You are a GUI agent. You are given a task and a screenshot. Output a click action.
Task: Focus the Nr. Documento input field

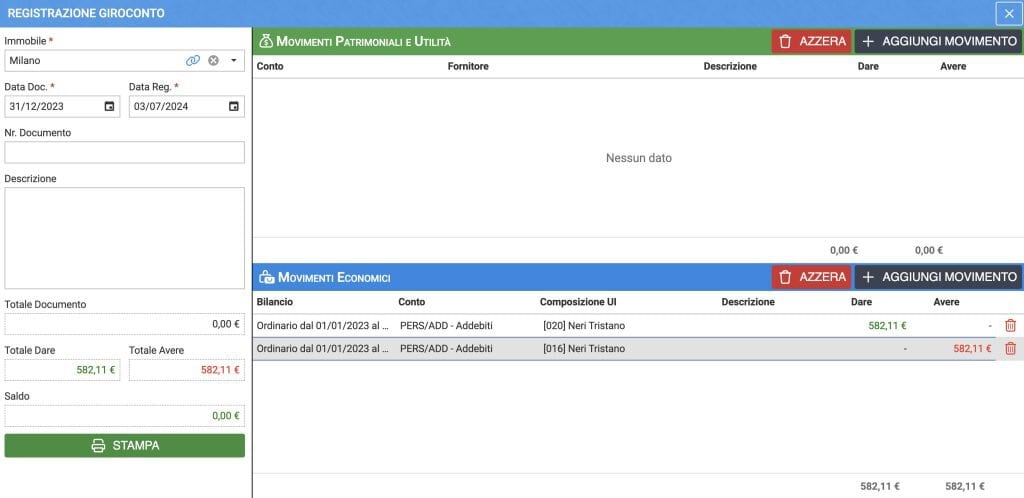point(124,152)
